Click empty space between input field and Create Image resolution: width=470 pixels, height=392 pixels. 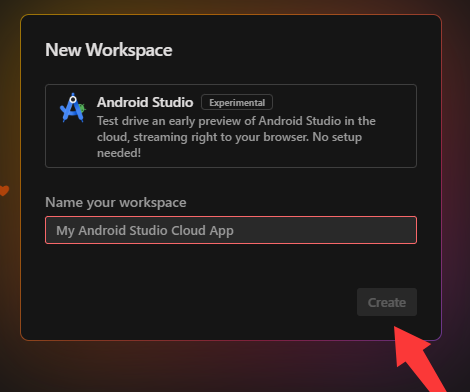tap(231, 266)
